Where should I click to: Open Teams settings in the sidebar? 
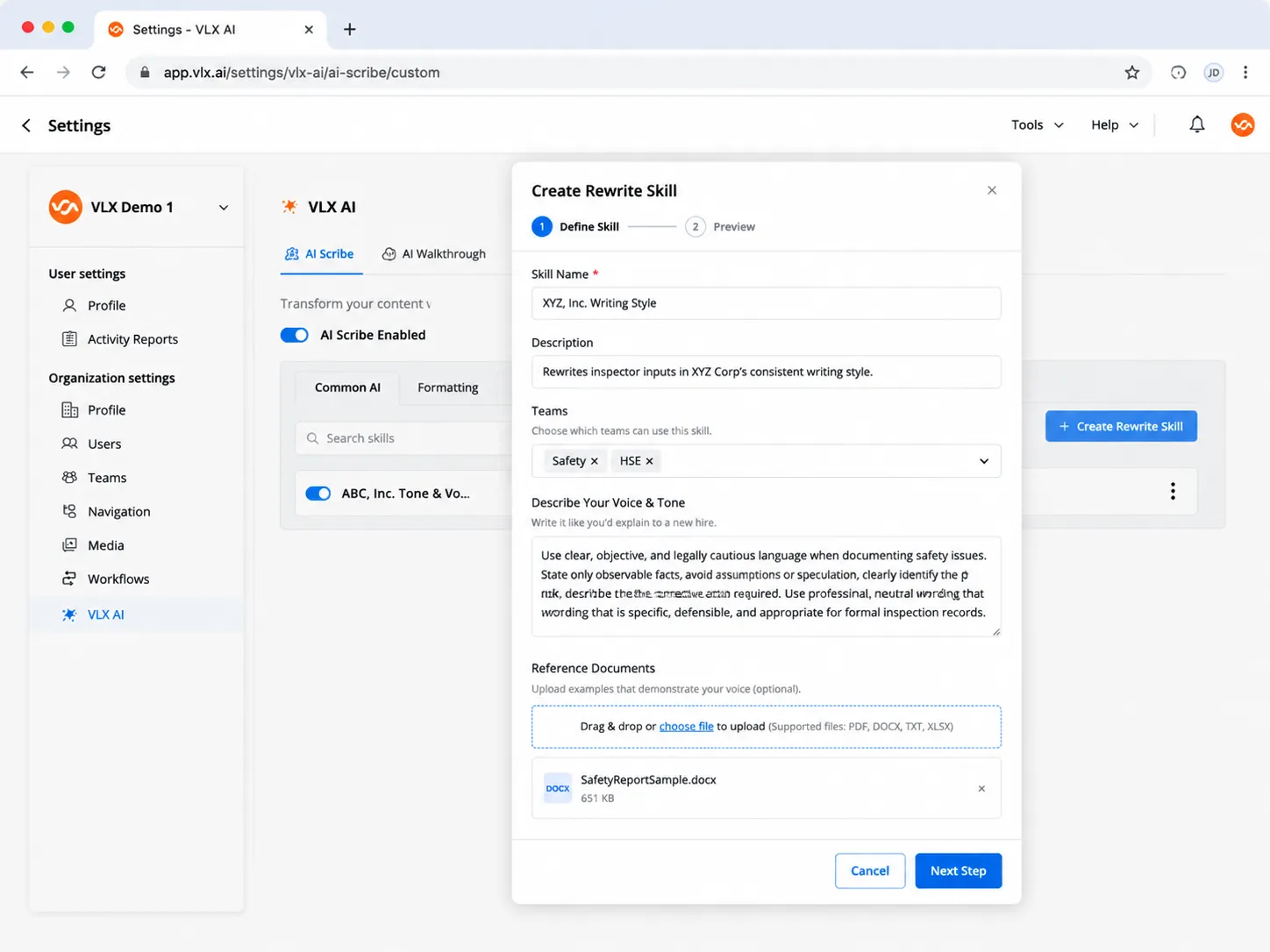pyautogui.click(x=94, y=478)
